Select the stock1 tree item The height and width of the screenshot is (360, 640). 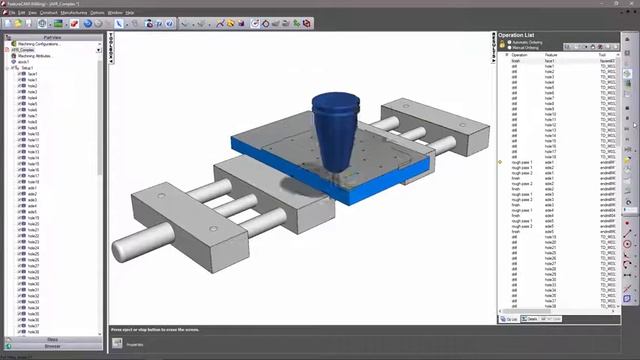(23, 62)
